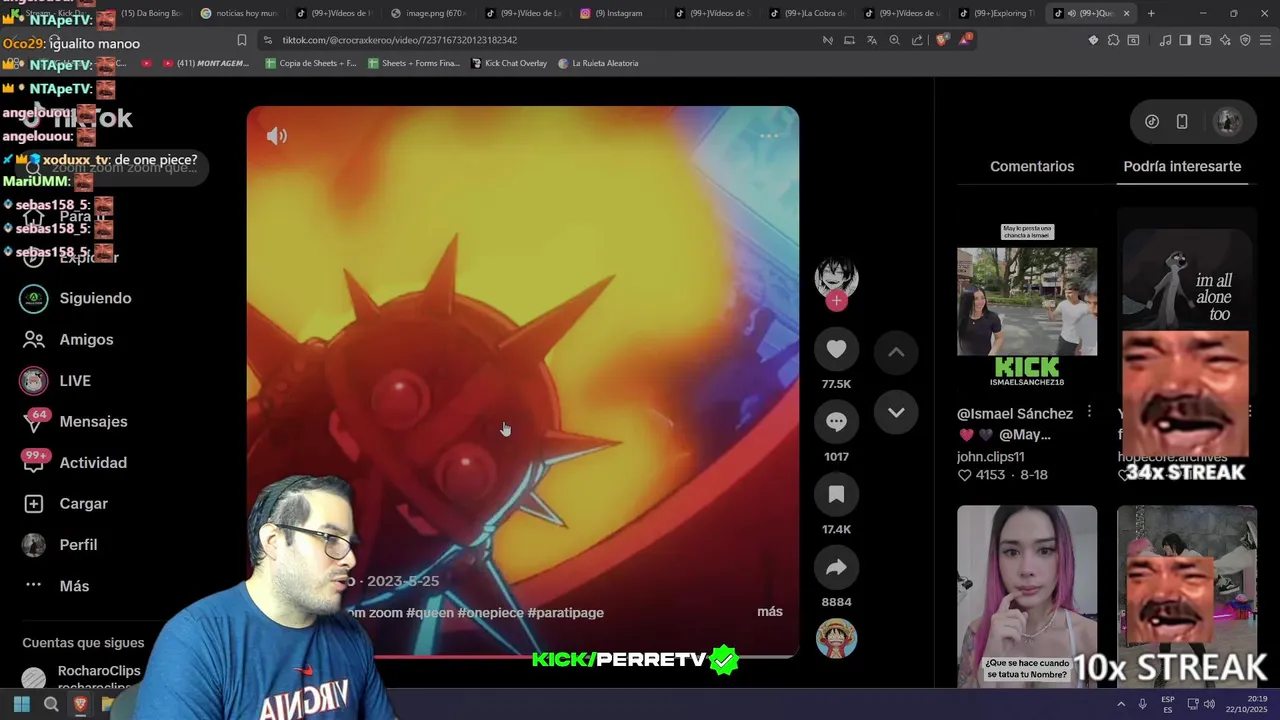Open the Windows taskbar search icon

point(51,704)
